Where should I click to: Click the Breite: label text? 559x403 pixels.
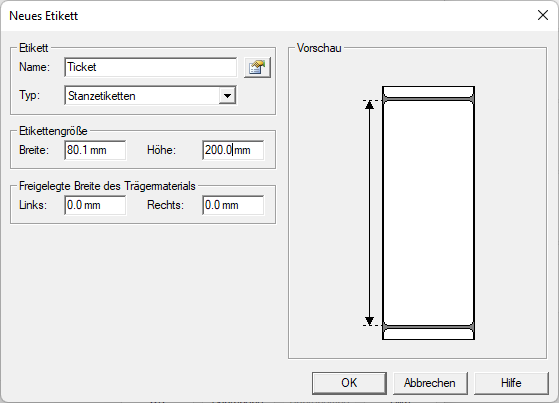coord(34,150)
